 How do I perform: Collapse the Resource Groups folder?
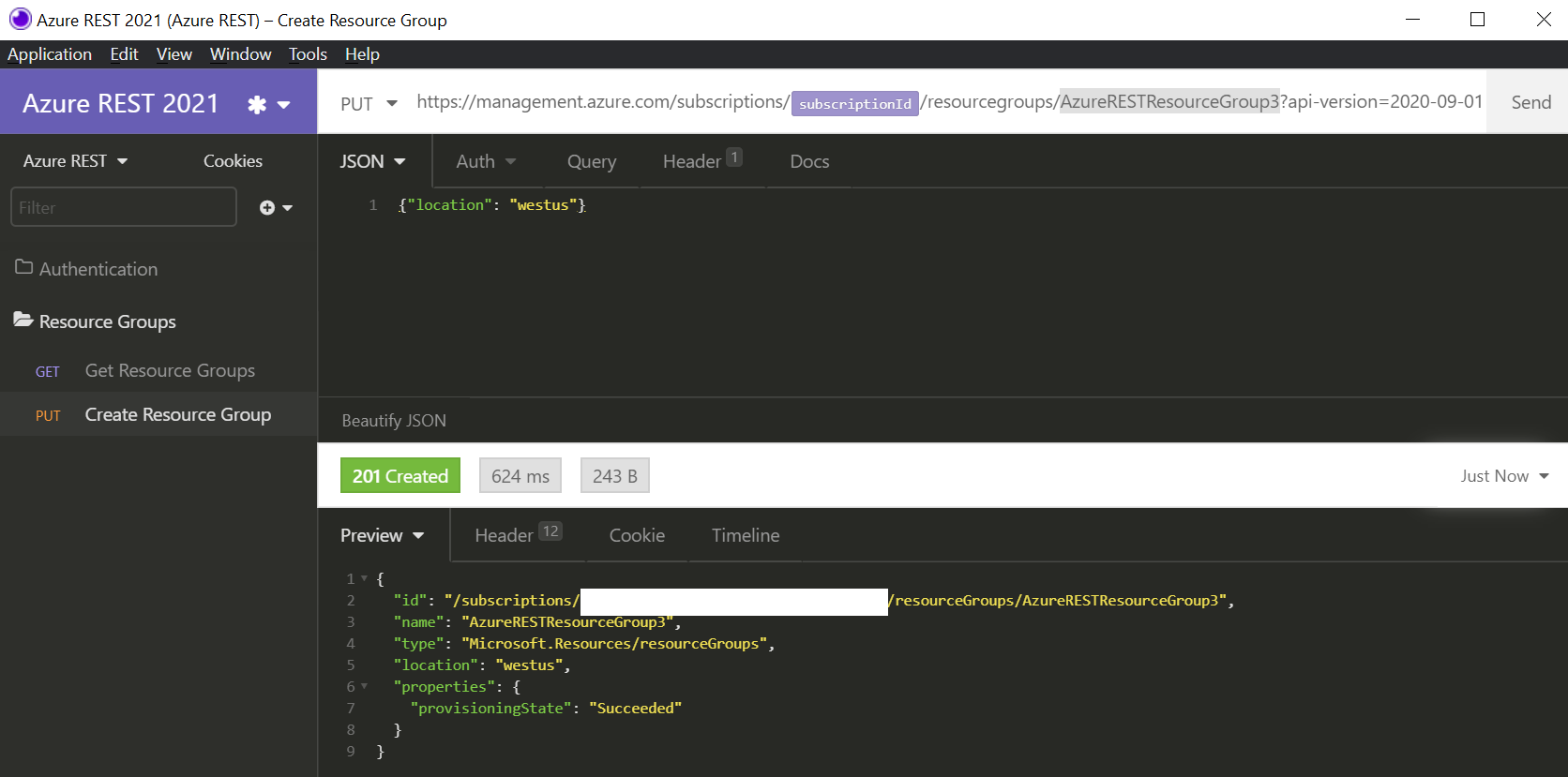tap(107, 321)
